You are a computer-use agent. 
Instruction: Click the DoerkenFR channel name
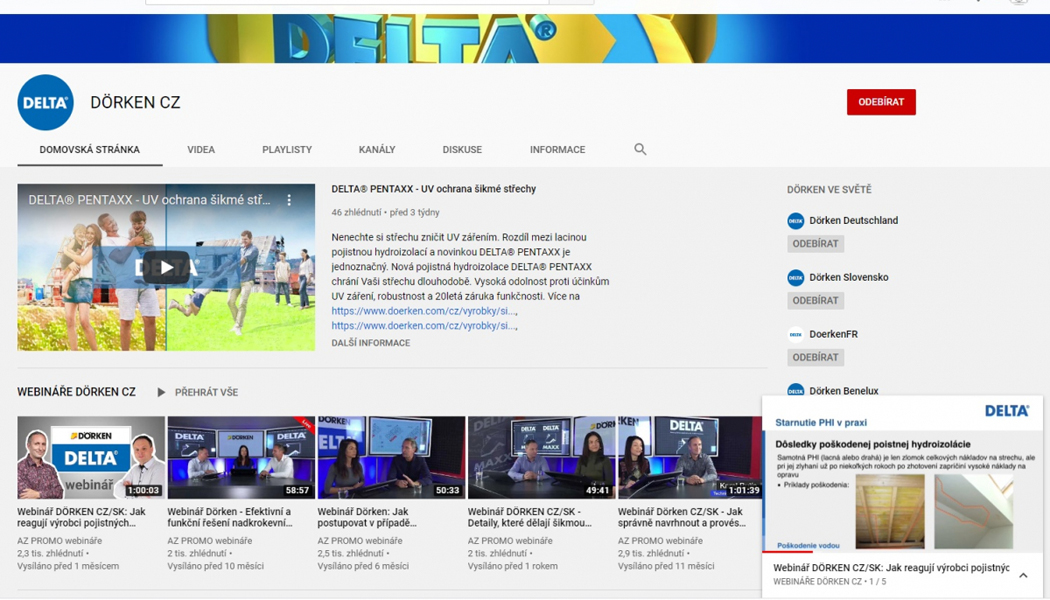pos(833,334)
